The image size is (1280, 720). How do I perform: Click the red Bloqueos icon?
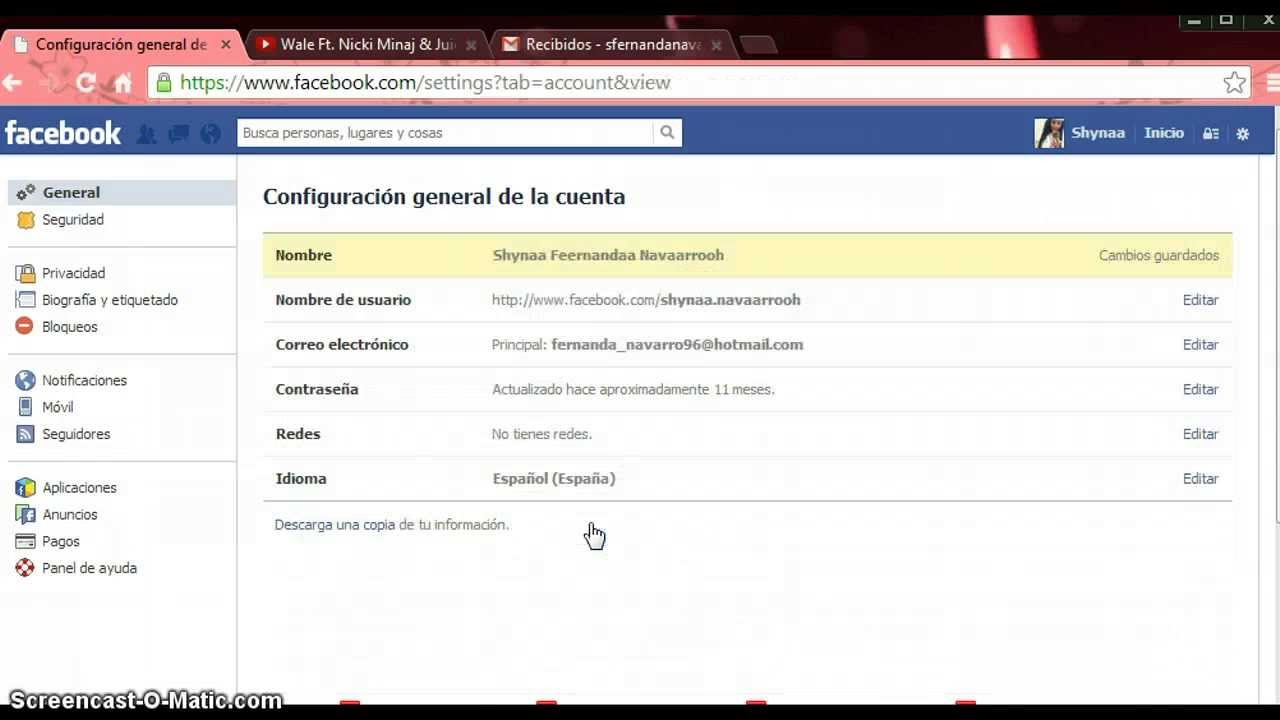tap(26, 327)
